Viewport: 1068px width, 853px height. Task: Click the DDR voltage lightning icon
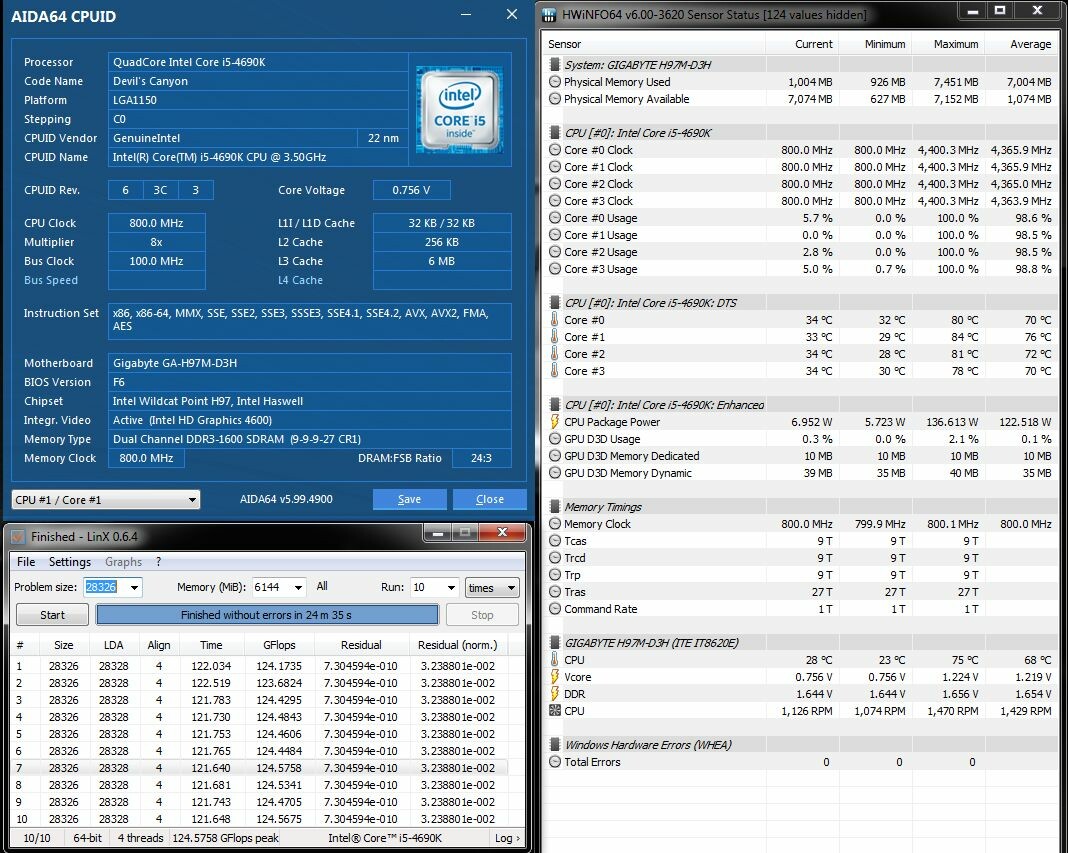pyautogui.click(x=554, y=694)
